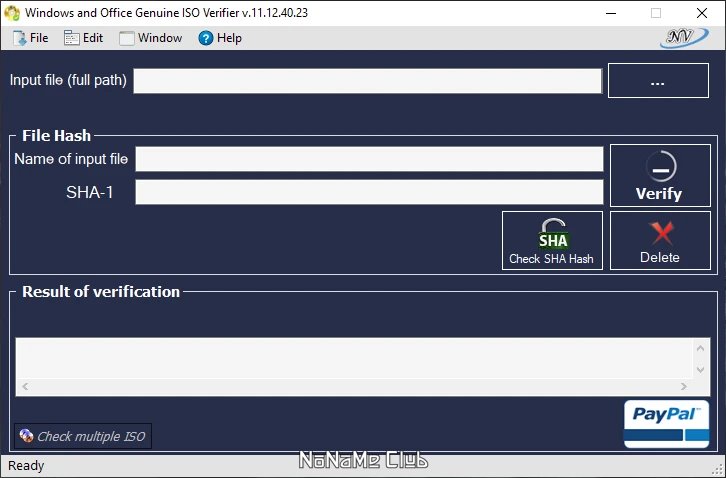Close the ISO Verifier window
Image resolution: width=726 pixels, height=478 pixels.
click(x=702, y=13)
